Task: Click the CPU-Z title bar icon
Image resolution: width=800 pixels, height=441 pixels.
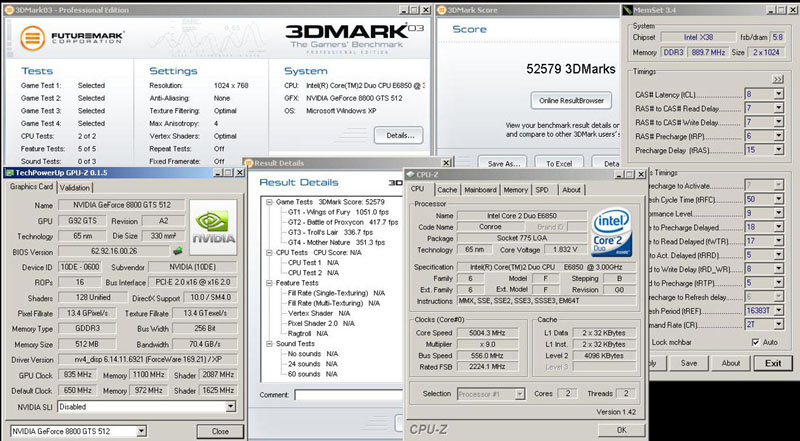Action: [x=410, y=175]
